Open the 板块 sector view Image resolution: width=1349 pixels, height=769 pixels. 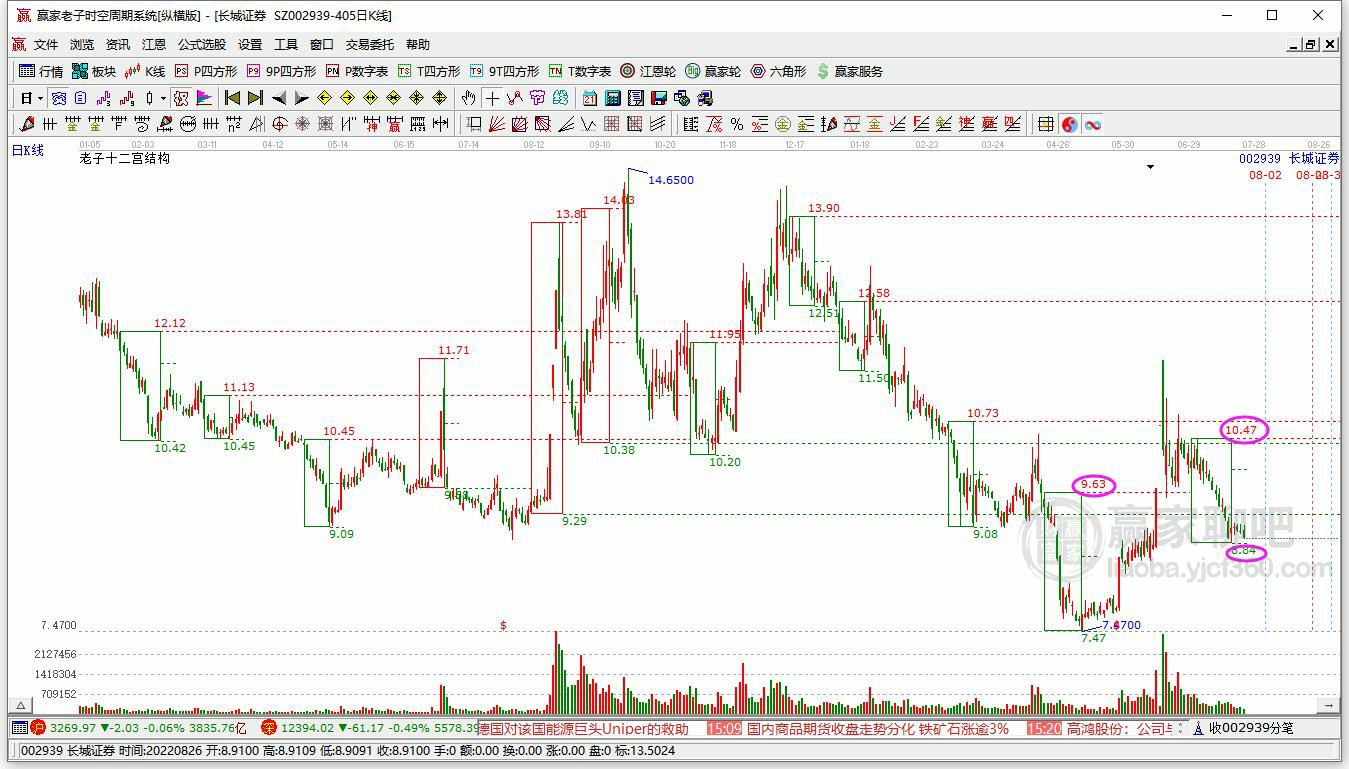click(94, 71)
